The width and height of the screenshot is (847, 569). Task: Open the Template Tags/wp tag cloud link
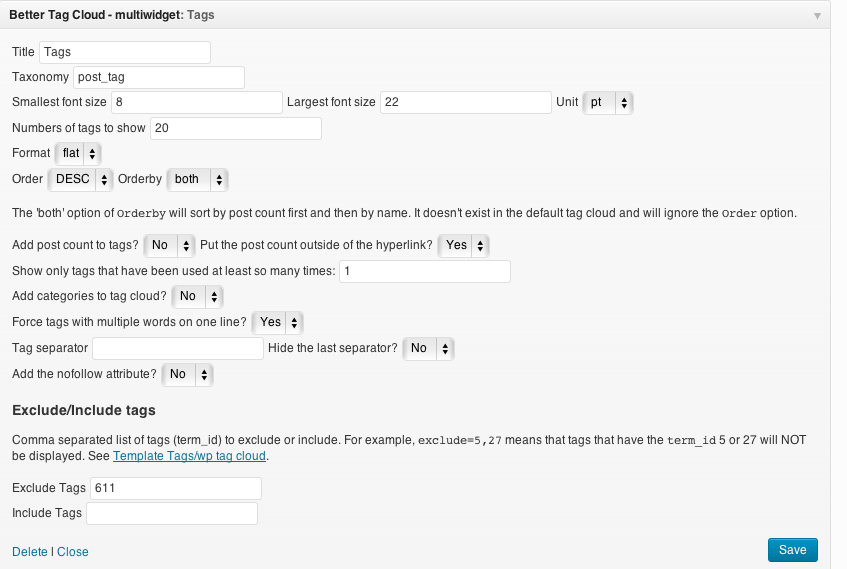pyautogui.click(x=189, y=456)
